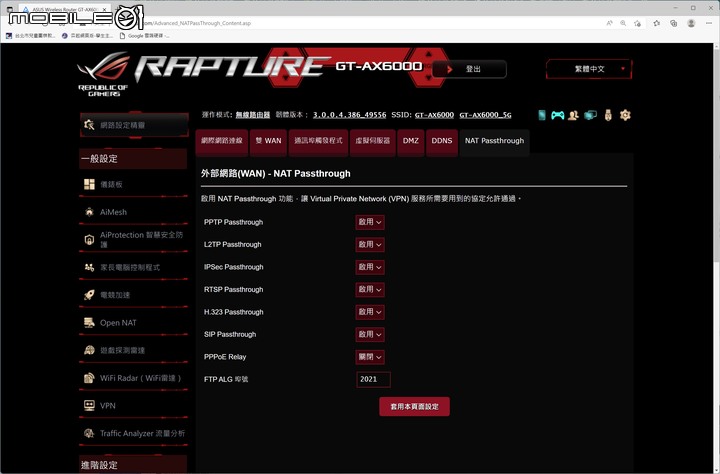Open the WiFi Radar sidebar icon
The height and width of the screenshot is (474, 720).
[89, 378]
